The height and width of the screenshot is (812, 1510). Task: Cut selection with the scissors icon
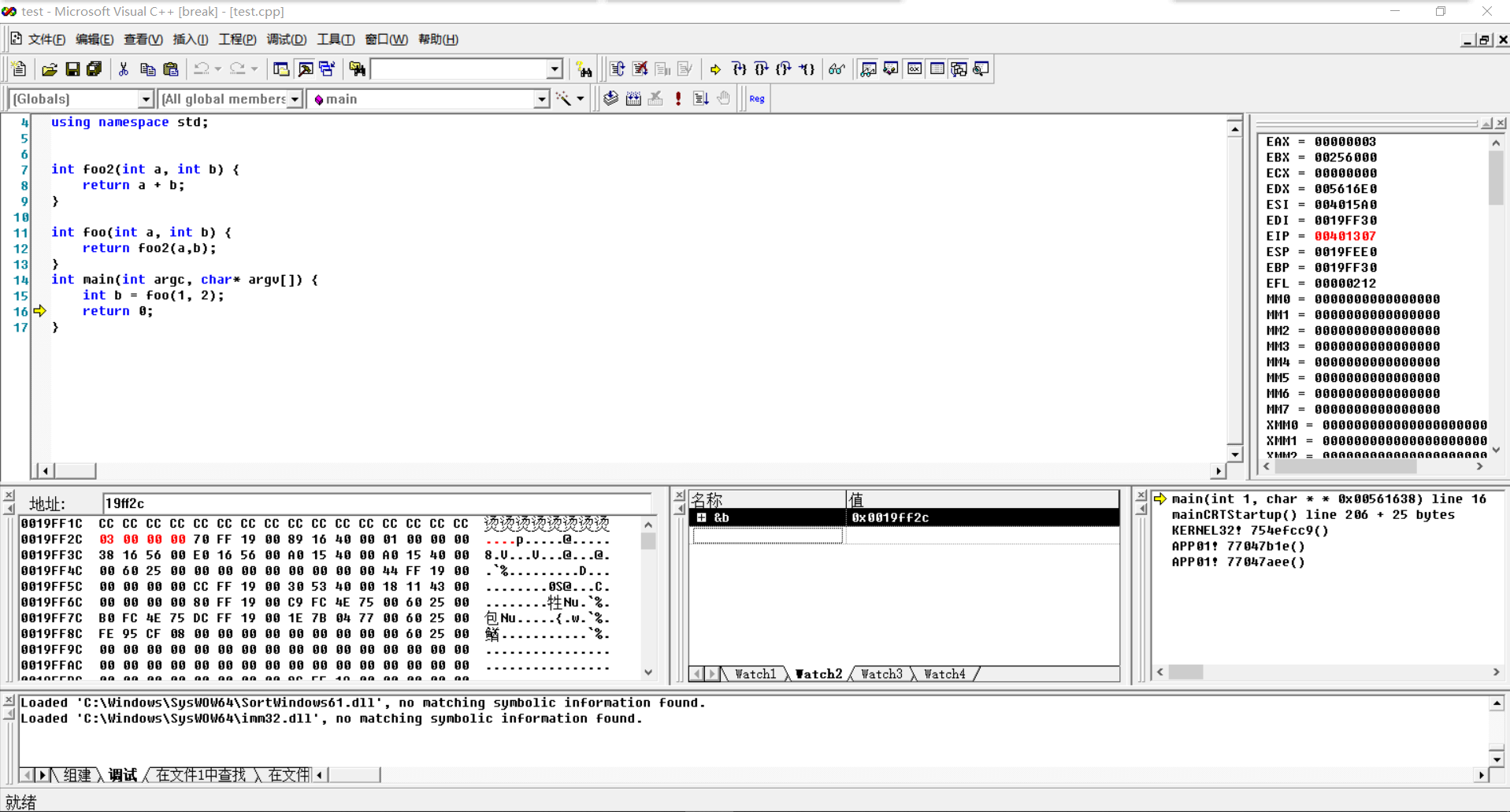click(124, 69)
